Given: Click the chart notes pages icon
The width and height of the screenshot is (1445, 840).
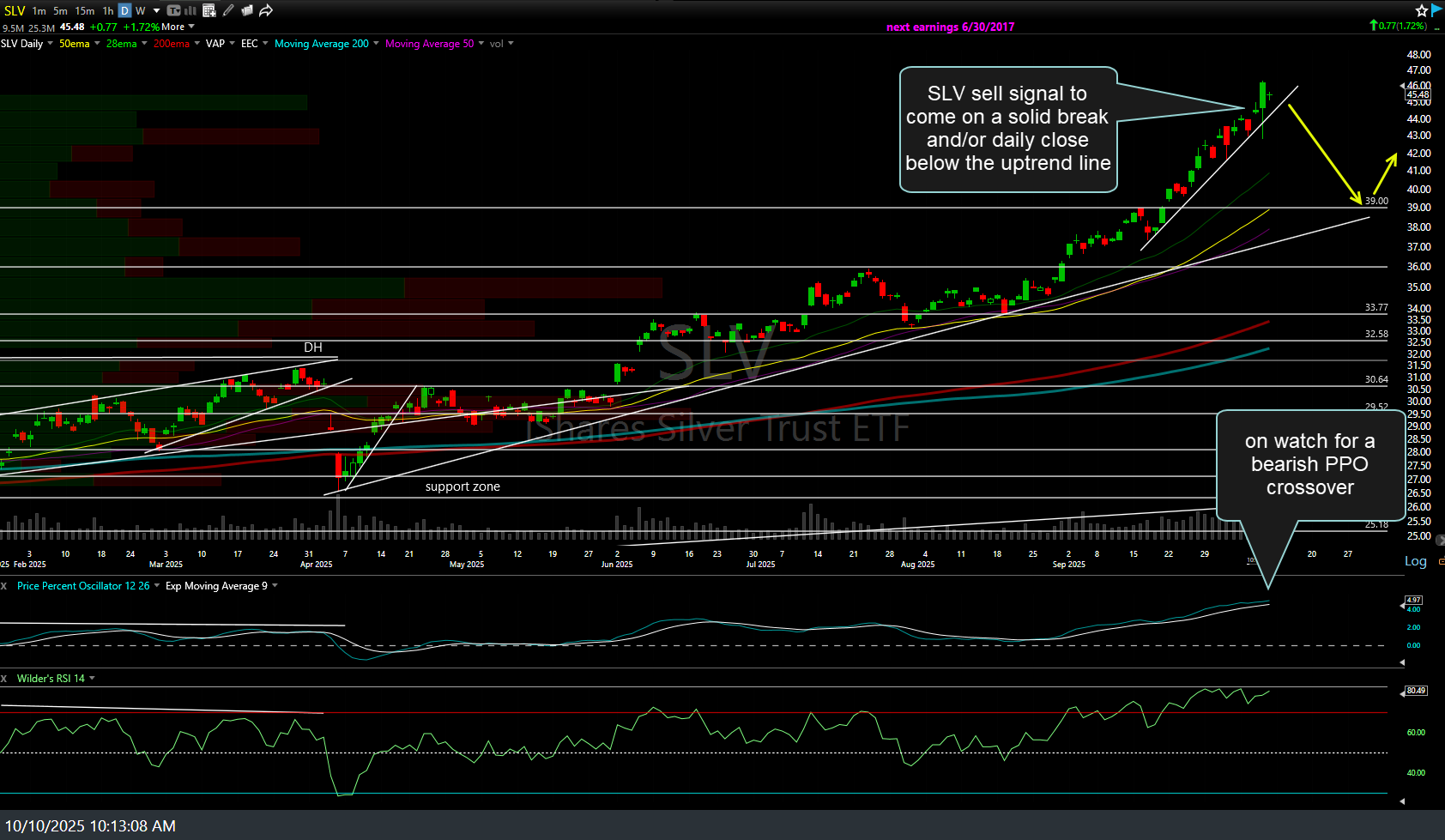Looking at the screenshot, I should (247, 10).
